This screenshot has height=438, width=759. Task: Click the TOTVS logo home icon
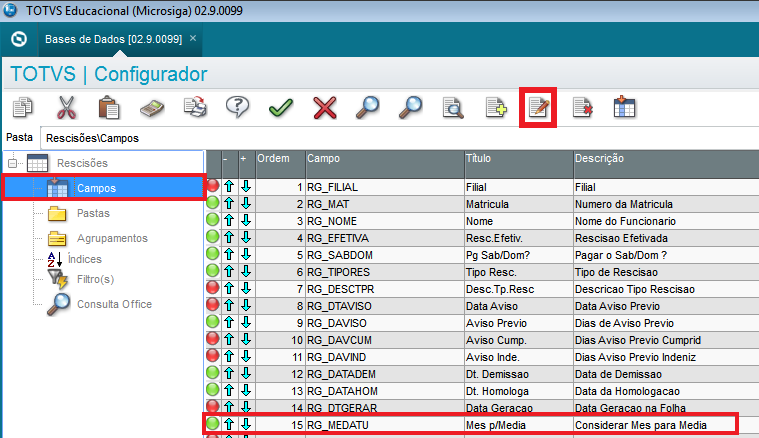click(19, 39)
